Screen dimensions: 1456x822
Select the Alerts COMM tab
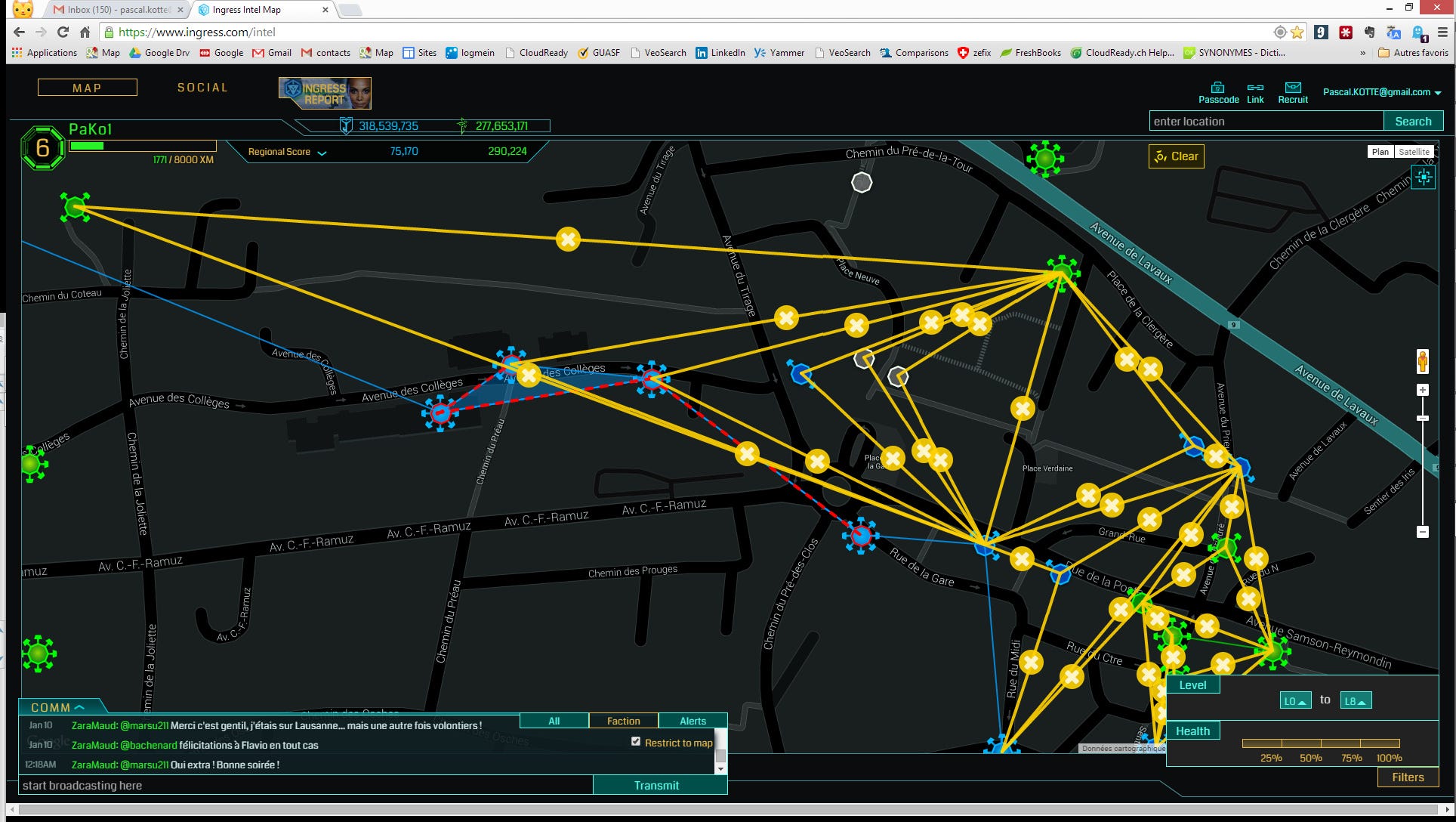point(693,721)
